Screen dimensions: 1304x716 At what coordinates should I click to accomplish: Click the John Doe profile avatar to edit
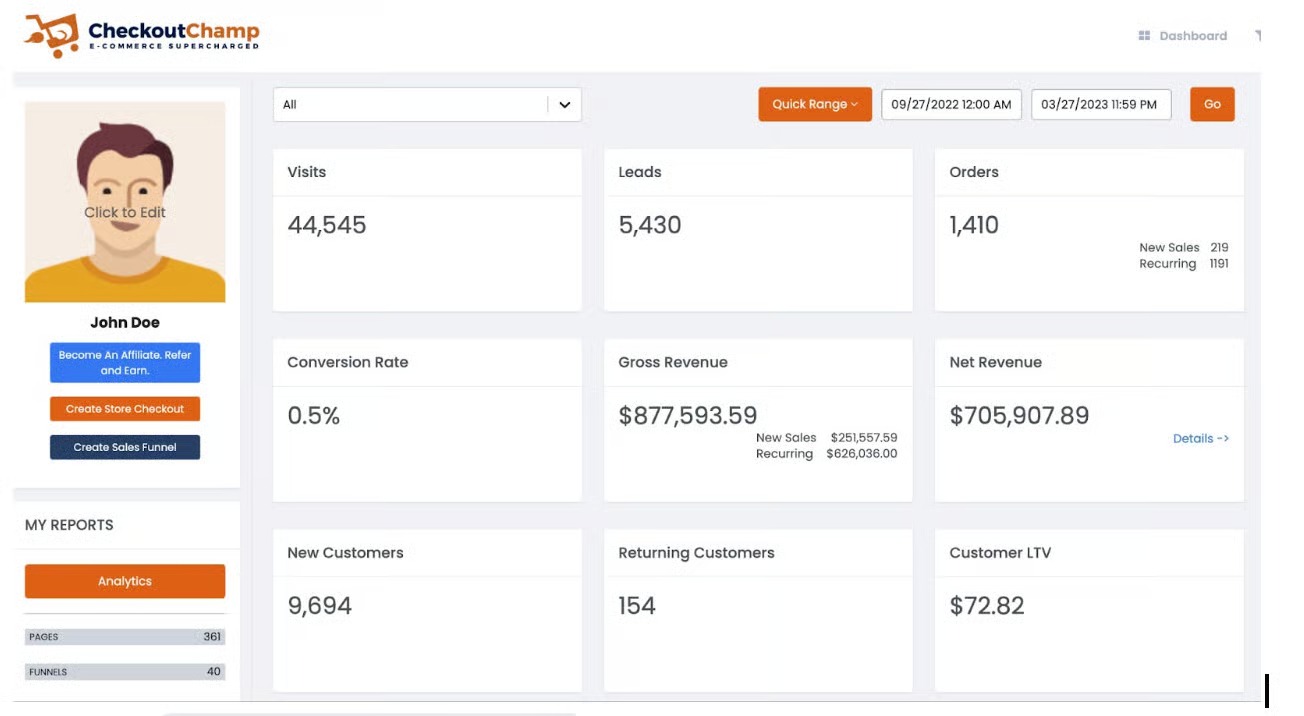[x=125, y=203]
